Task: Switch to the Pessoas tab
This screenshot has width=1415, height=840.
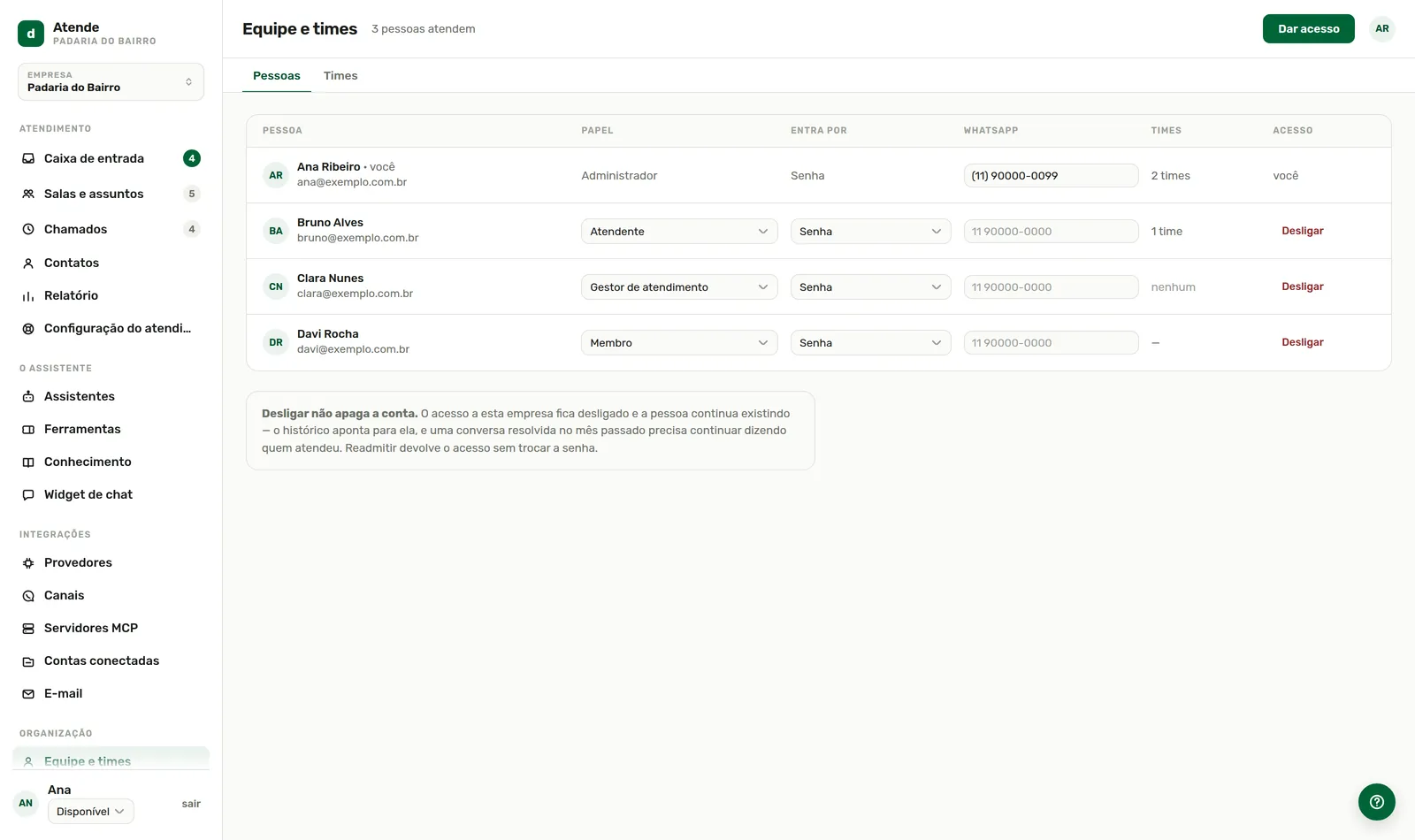Action: 277,75
